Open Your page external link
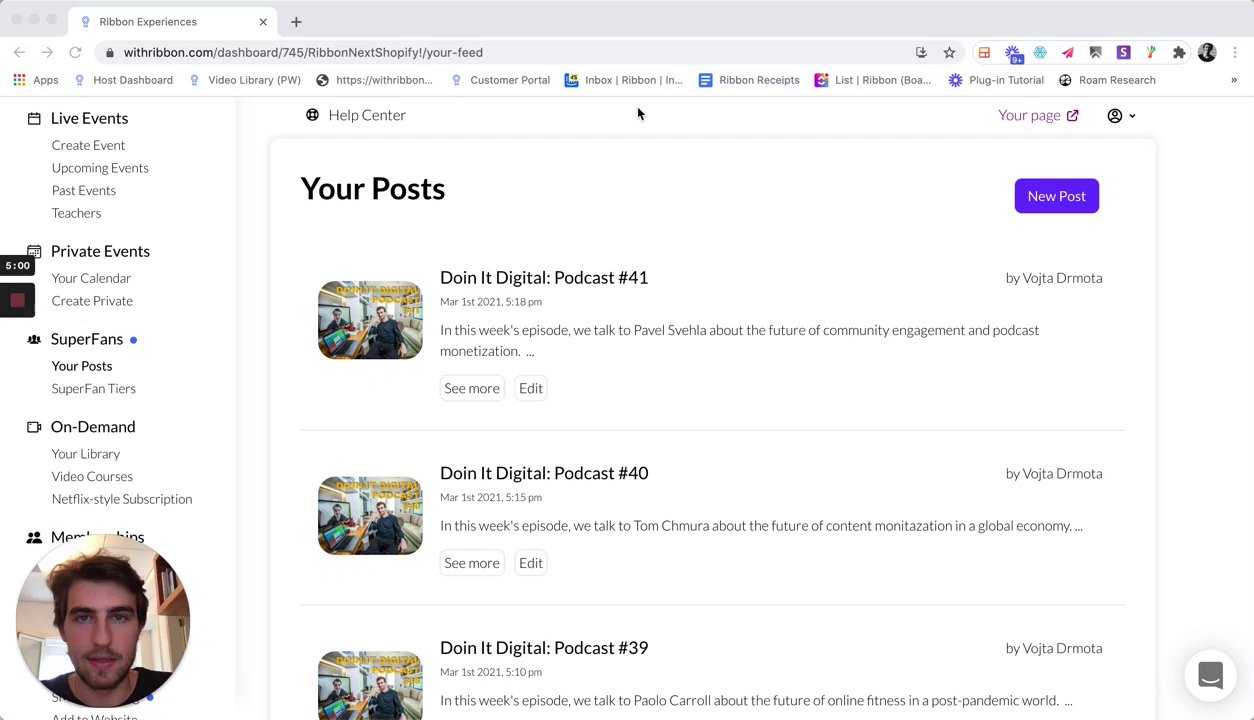1254x720 pixels. (x=1038, y=115)
